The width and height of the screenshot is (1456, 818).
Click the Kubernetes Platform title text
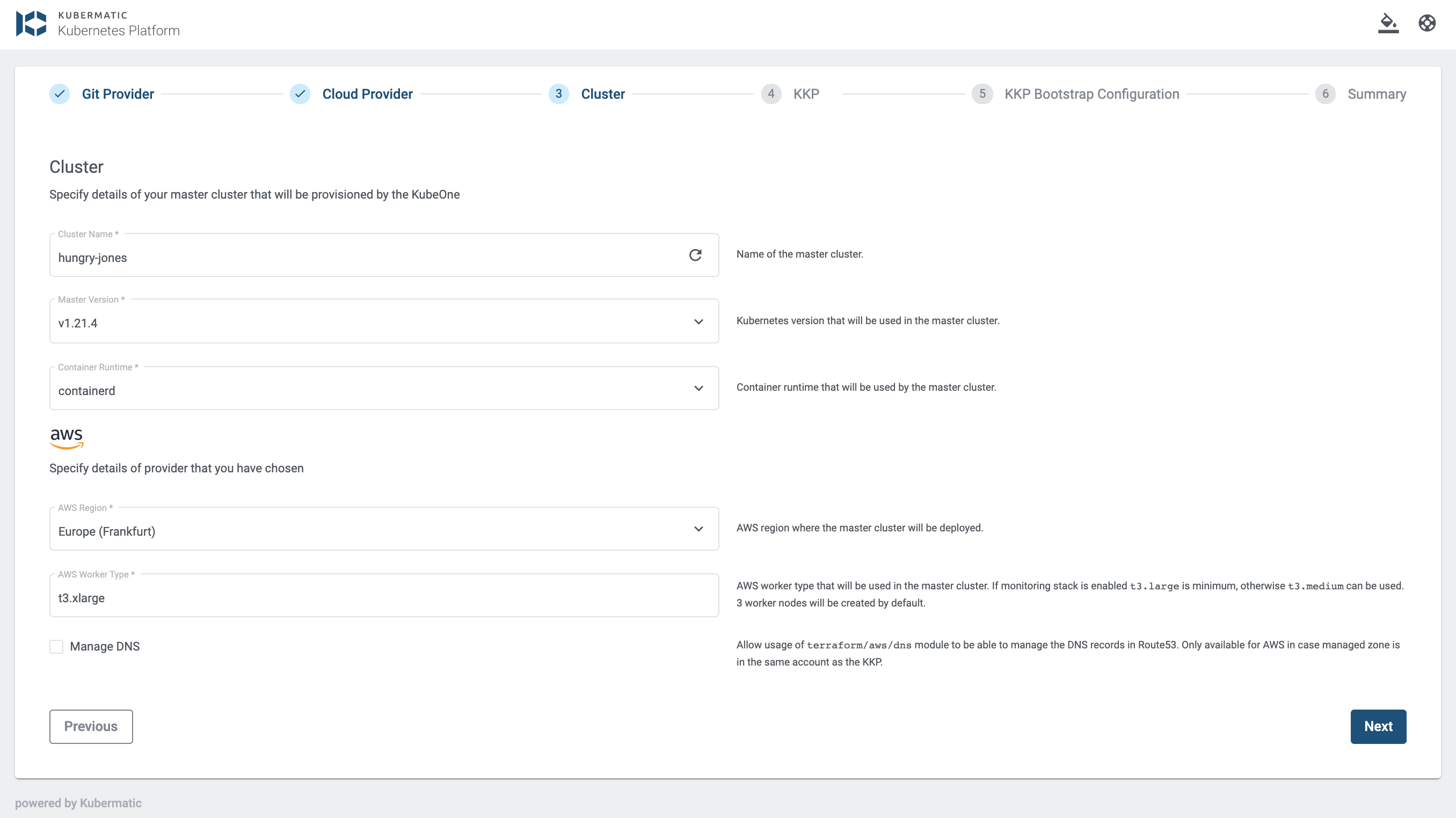tap(119, 31)
